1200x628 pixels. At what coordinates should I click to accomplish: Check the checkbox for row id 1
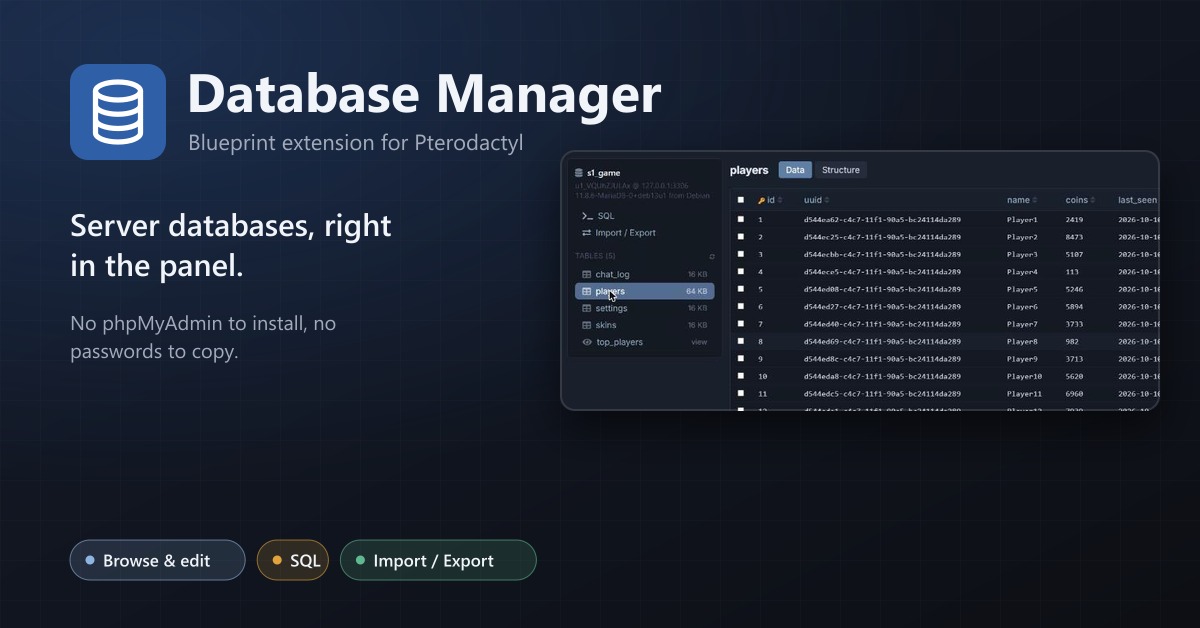point(741,219)
